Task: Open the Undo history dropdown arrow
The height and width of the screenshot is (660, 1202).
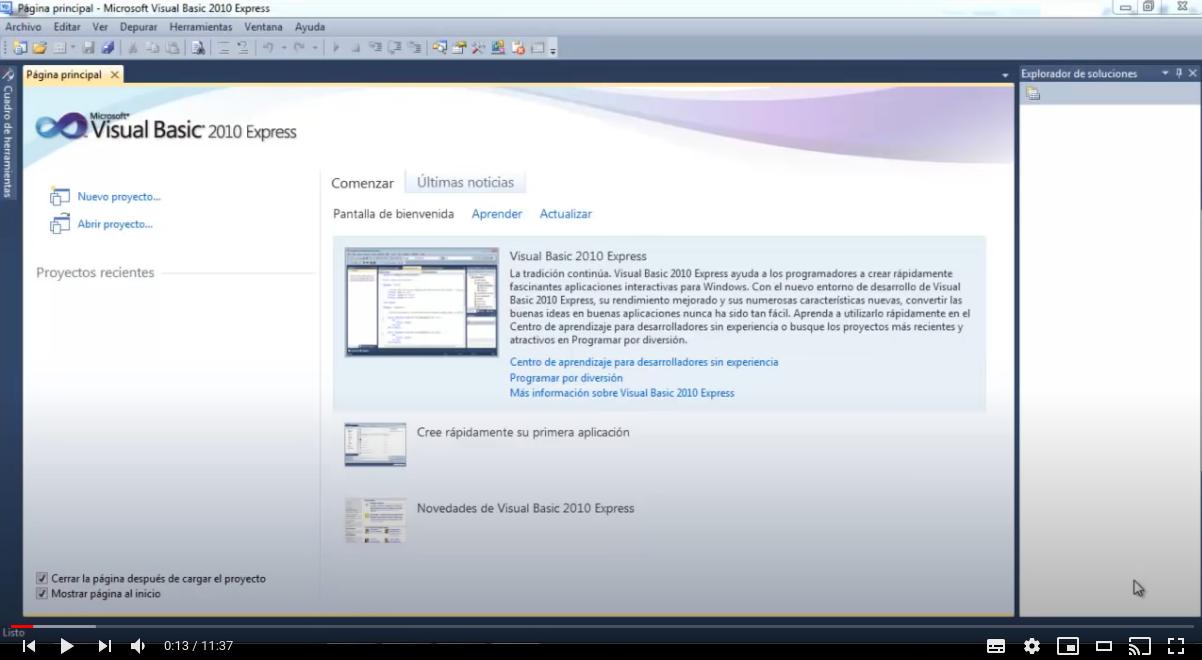Action: [284, 47]
